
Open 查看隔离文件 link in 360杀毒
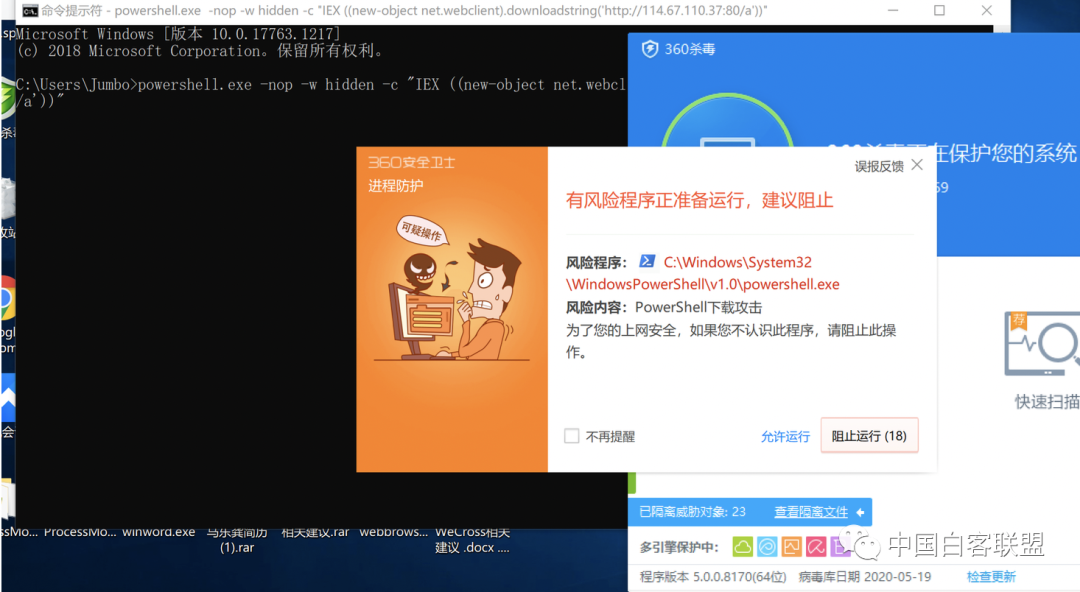[811, 512]
